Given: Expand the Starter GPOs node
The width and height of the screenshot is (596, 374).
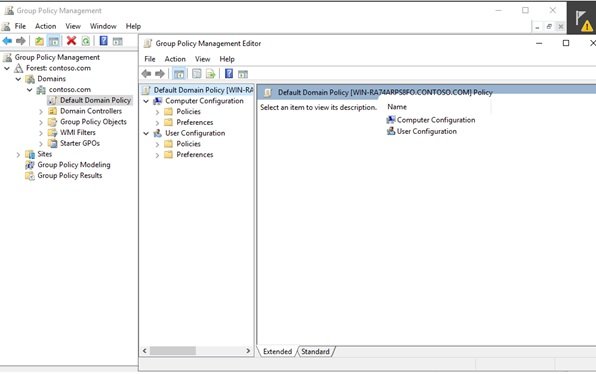Looking at the screenshot, I should coord(41,144).
